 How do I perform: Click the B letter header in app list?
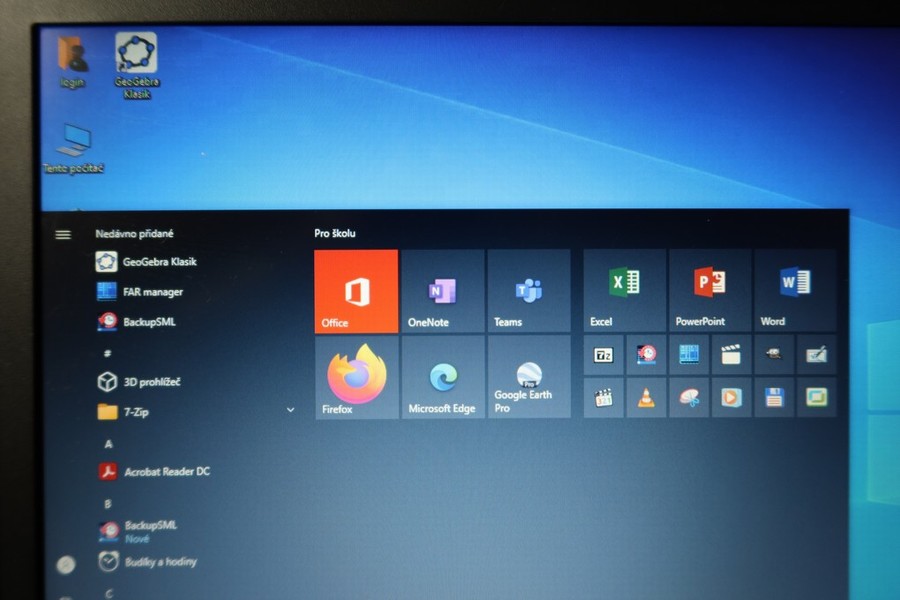108,504
